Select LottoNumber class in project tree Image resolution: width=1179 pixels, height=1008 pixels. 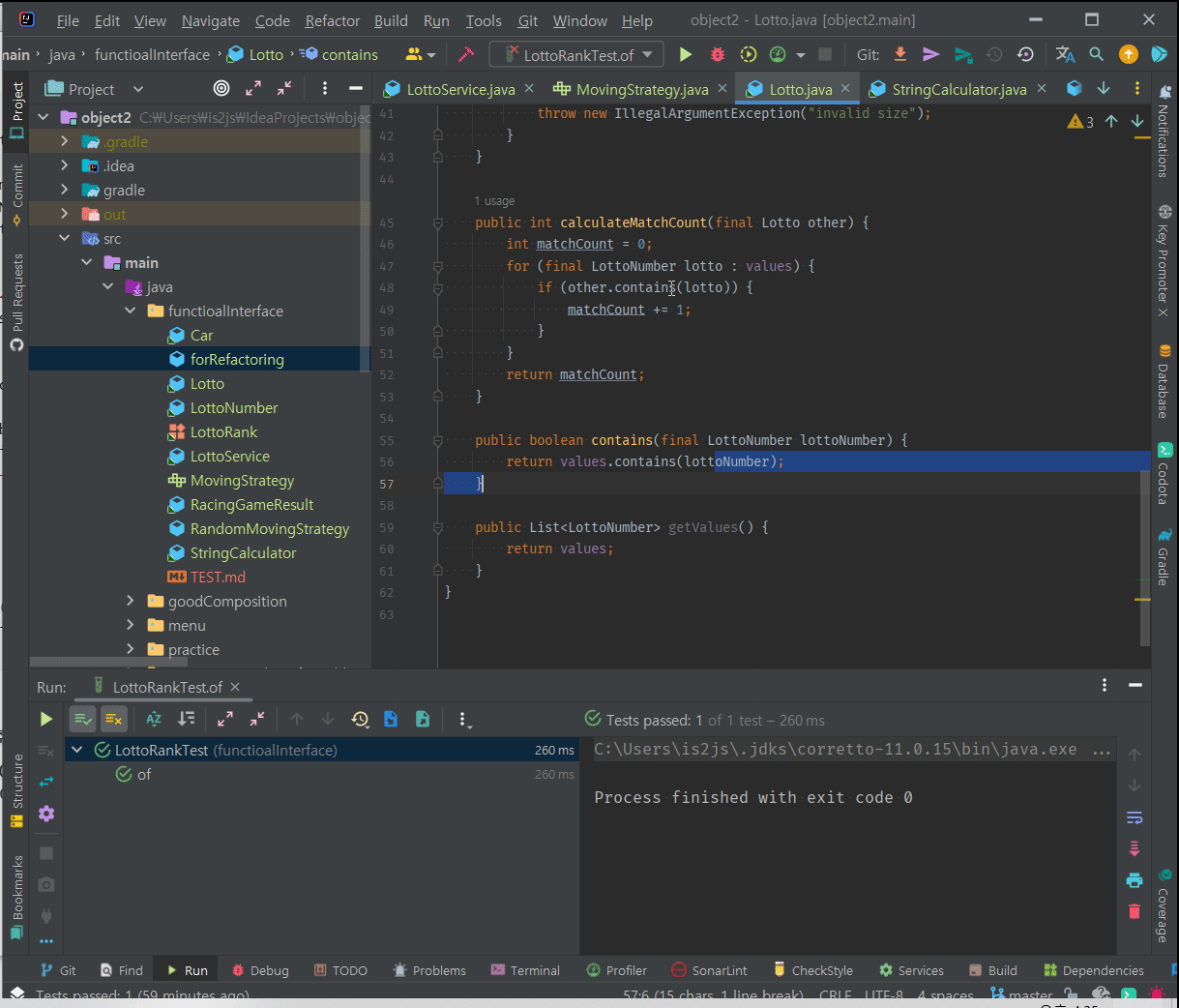point(233,408)
